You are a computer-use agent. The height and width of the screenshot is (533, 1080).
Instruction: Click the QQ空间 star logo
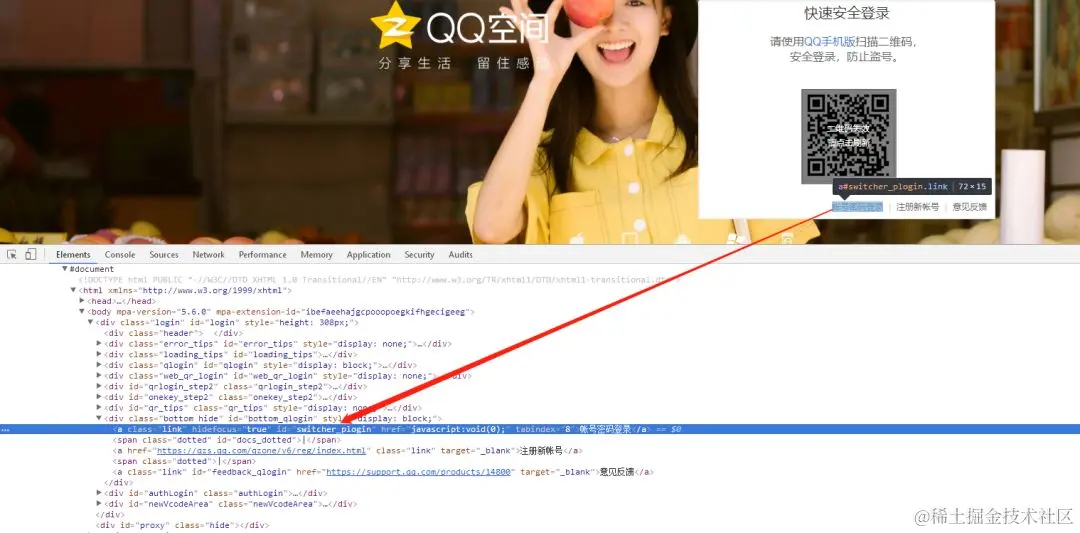pos(395,25)
